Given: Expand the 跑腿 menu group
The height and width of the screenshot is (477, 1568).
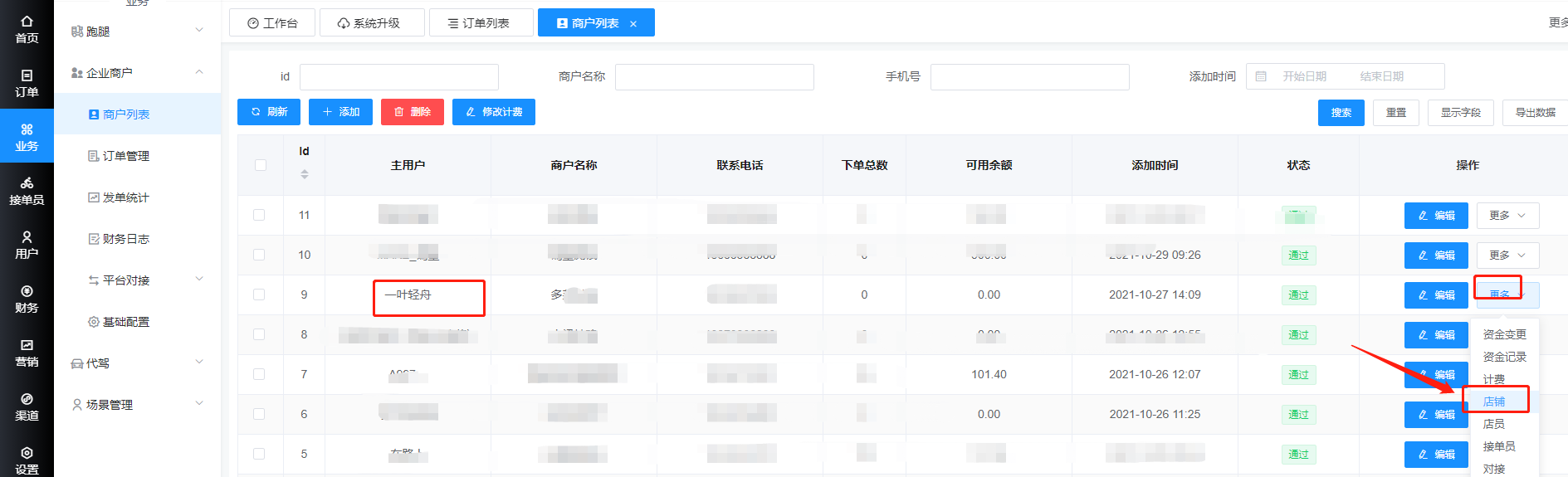Looking at the screenshot, I should [138, 32].
